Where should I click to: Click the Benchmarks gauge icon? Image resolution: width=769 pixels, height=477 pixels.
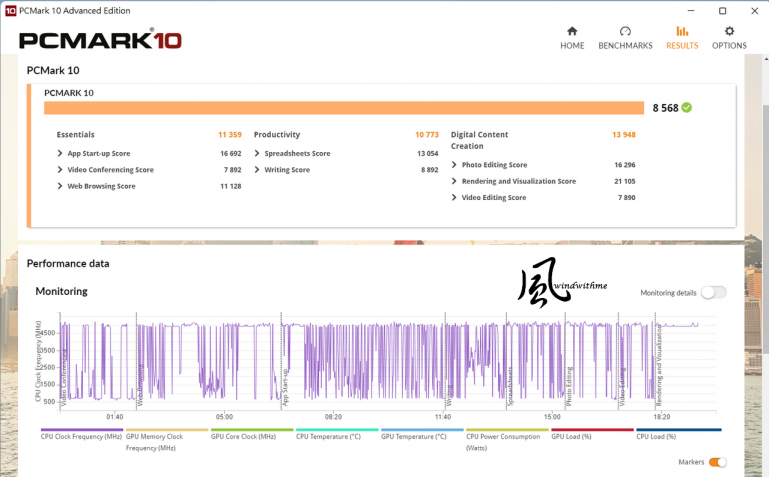click(625, 31)
